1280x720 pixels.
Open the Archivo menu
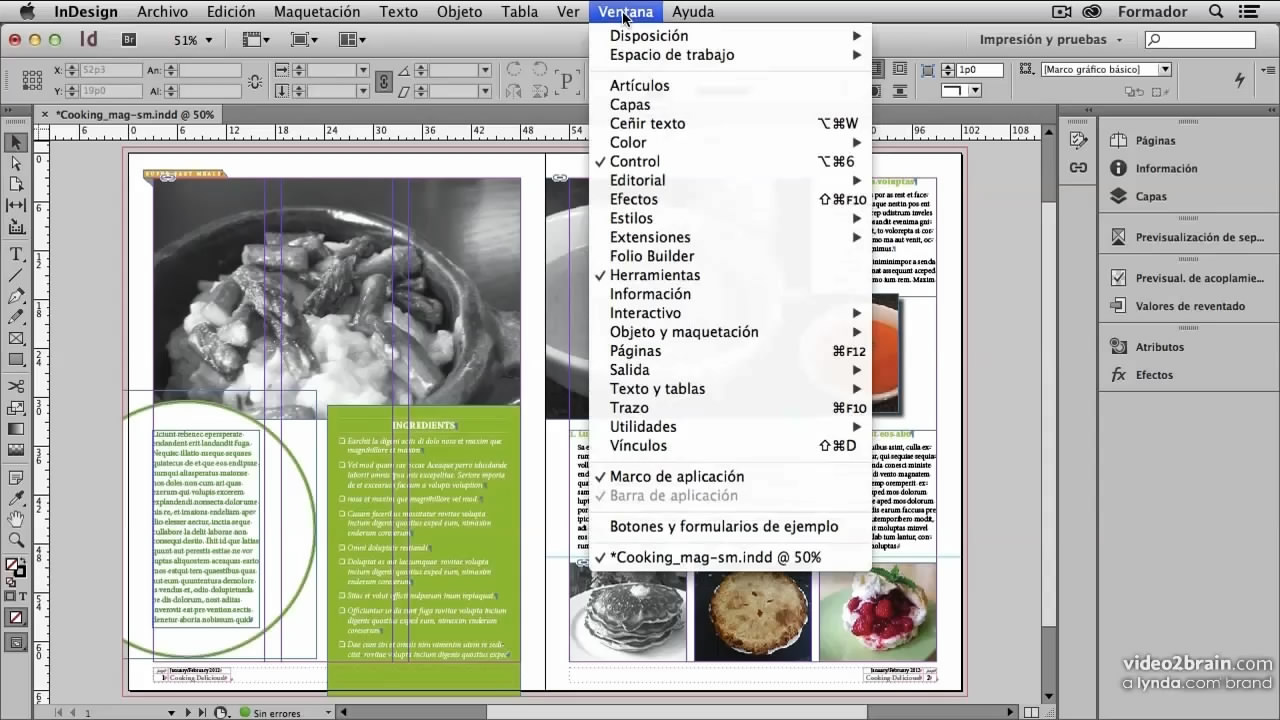[162, 12]
